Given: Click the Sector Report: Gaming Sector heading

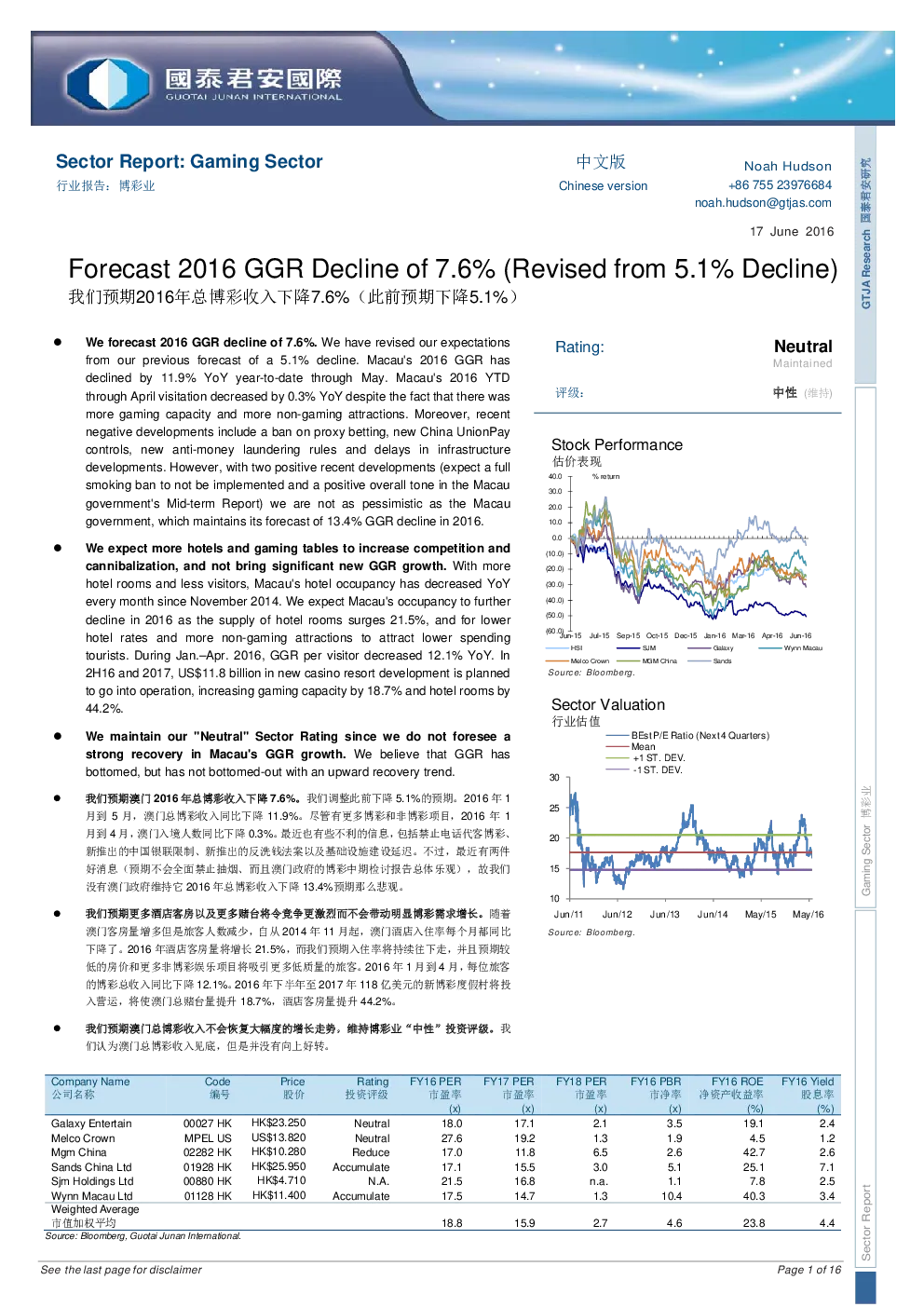Looking at the screenshot, I should (189, 161).
